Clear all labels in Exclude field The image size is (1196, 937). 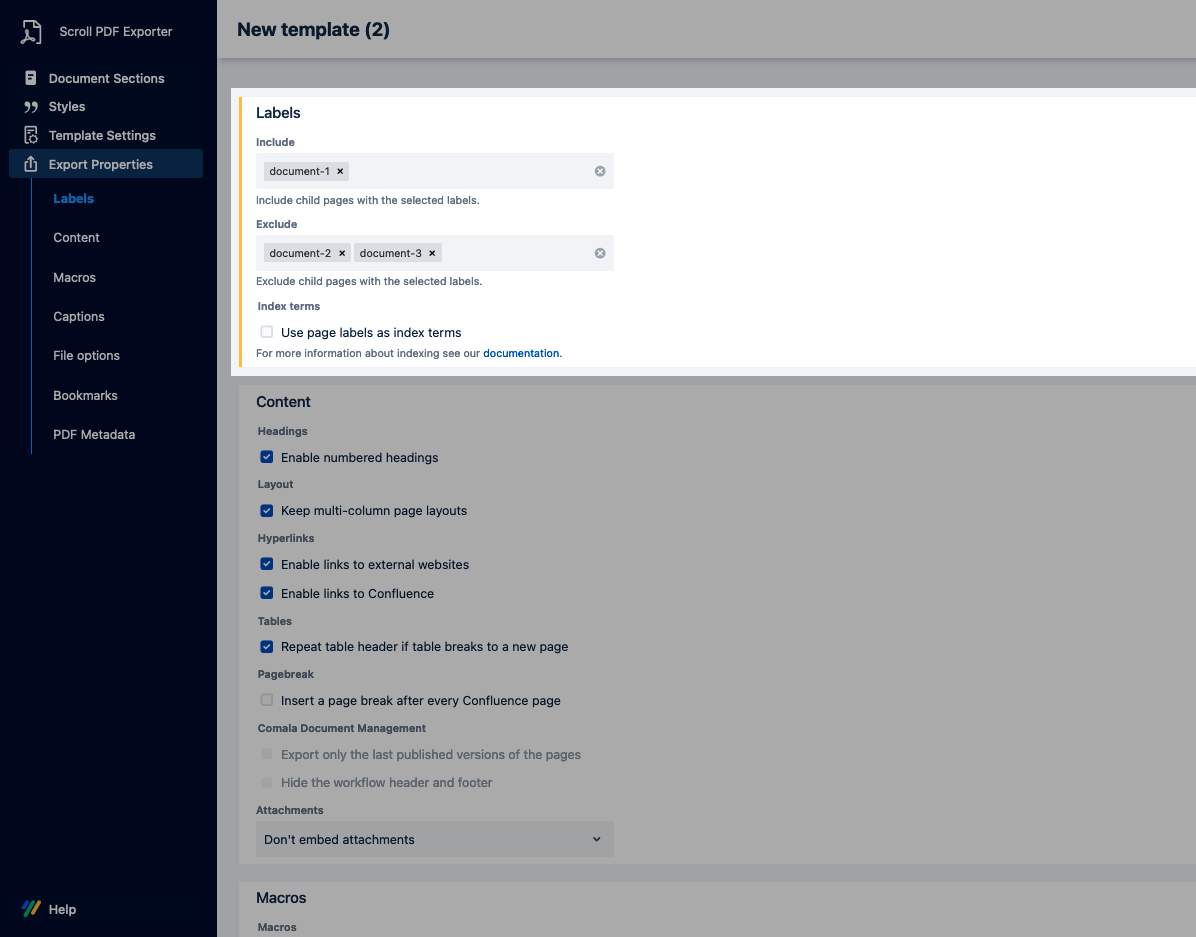600,253
